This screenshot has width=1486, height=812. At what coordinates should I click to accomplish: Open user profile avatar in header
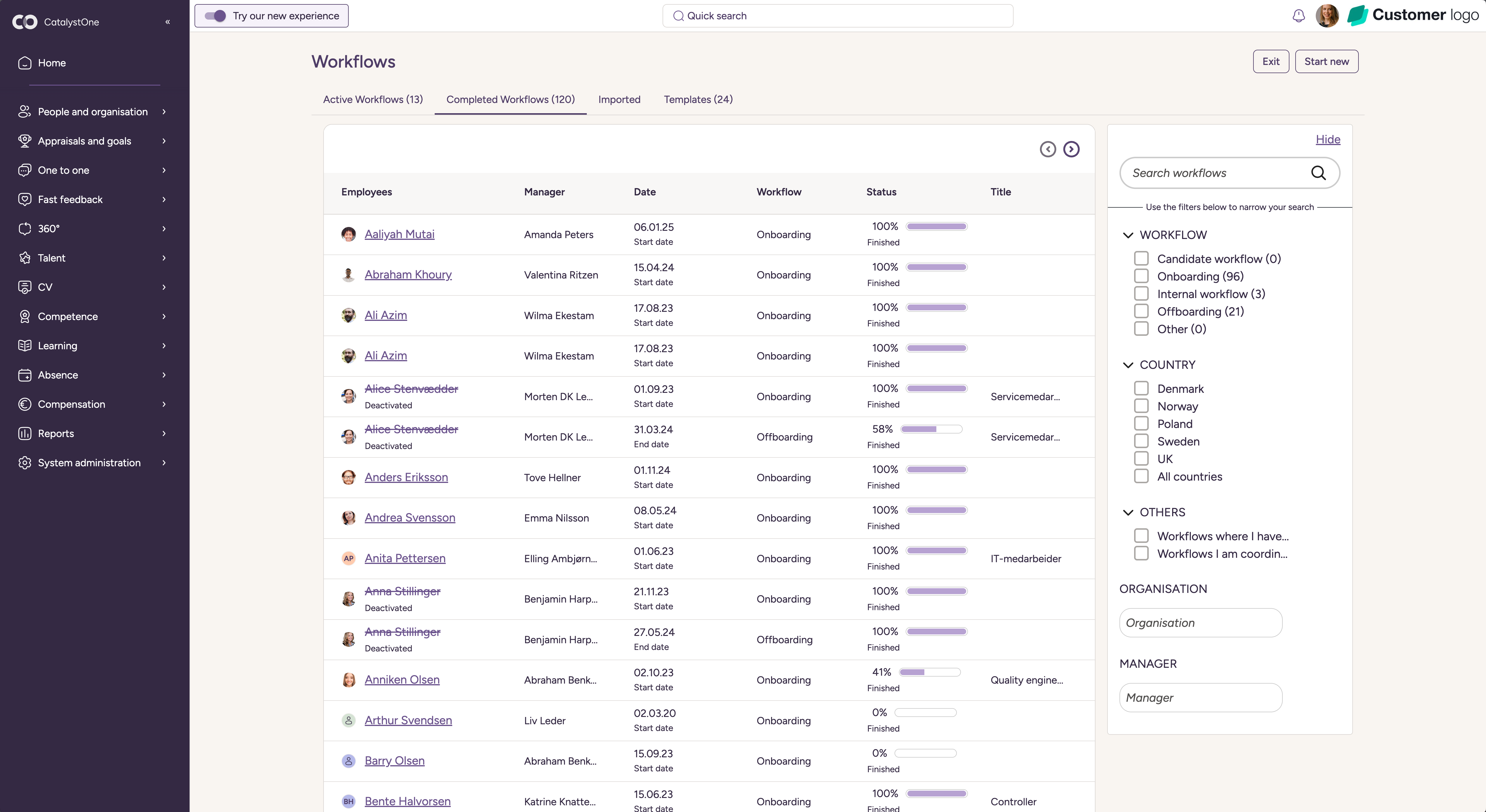click(x=1327, y=16)
